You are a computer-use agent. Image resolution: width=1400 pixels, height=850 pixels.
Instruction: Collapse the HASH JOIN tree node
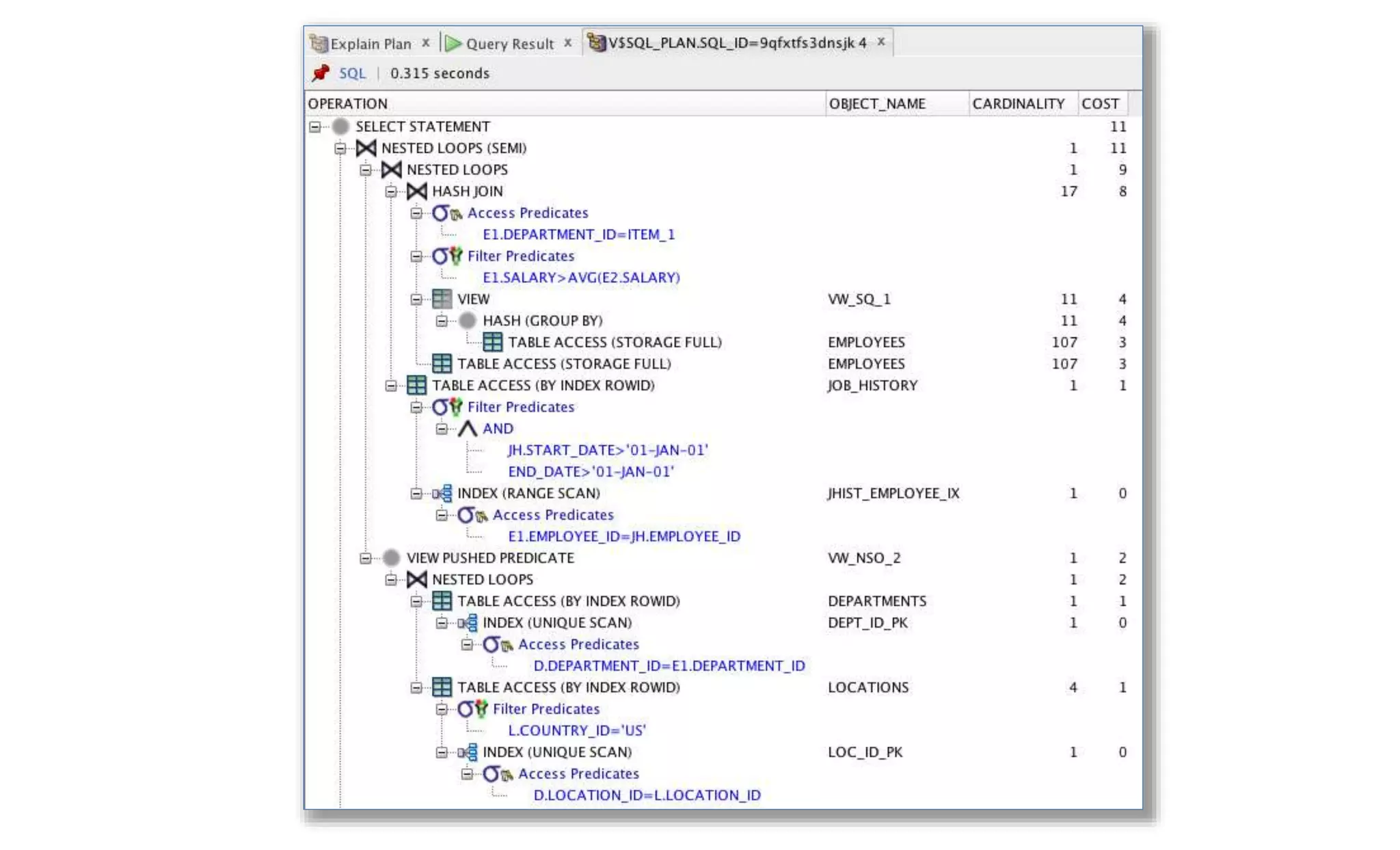click(390, 191)
